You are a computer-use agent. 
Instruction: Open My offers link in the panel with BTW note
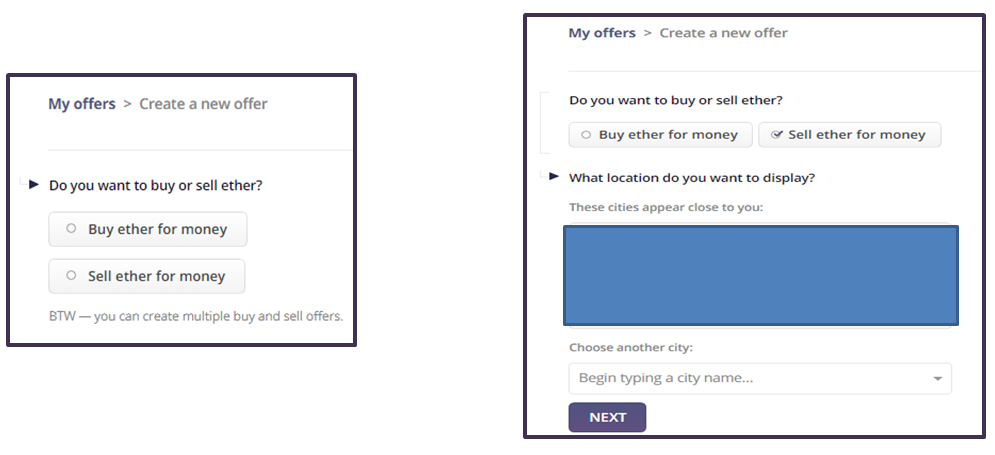point(82,104)
